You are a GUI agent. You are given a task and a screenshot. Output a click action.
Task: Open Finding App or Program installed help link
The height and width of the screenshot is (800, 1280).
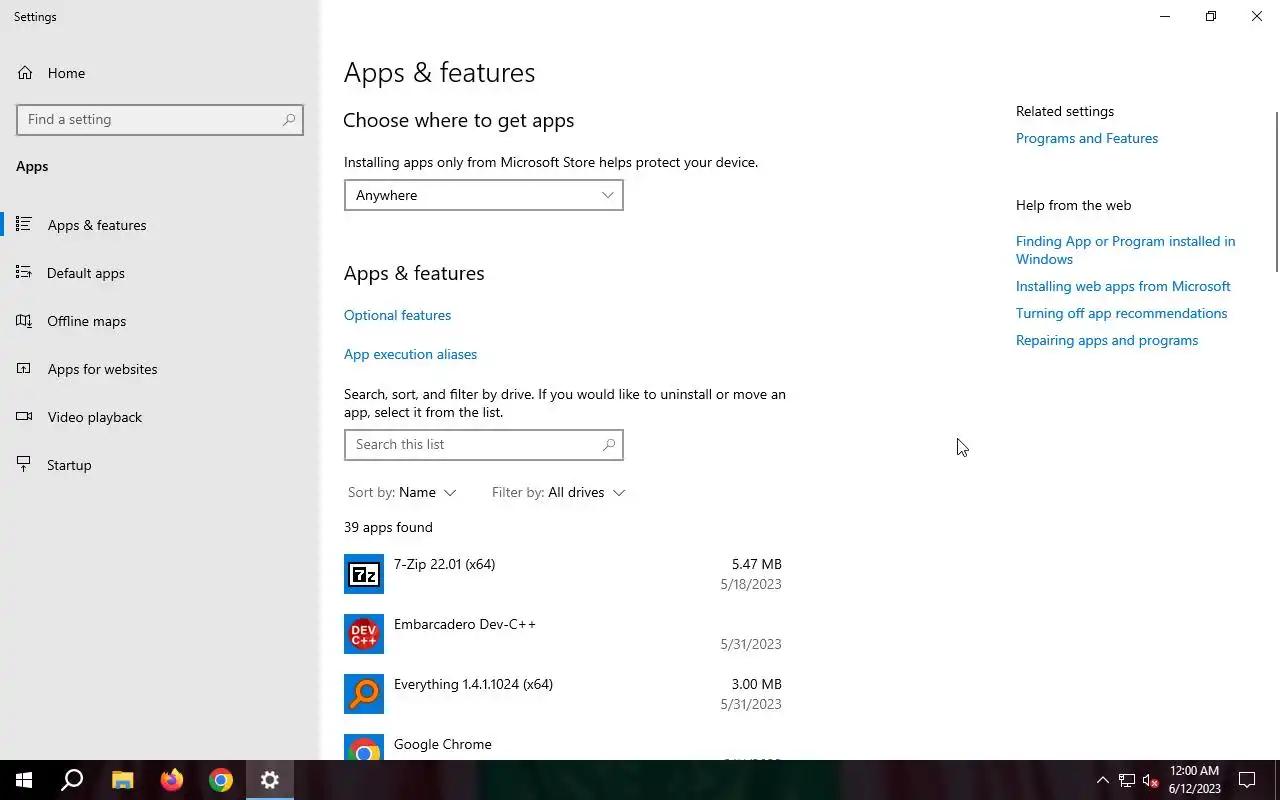pyautogui.click(x=1125, y=250)
